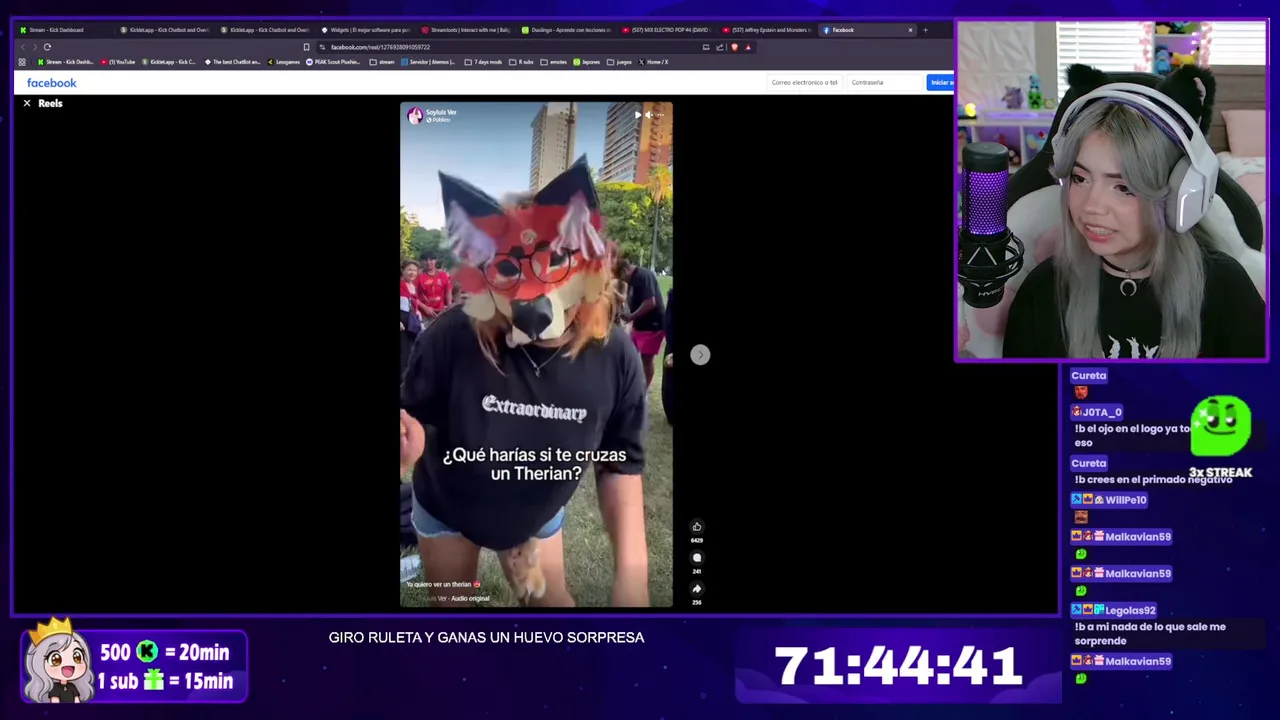
Task: Focus the Correo electrónico o teléfono field
Action: click(x=804, y=82)
